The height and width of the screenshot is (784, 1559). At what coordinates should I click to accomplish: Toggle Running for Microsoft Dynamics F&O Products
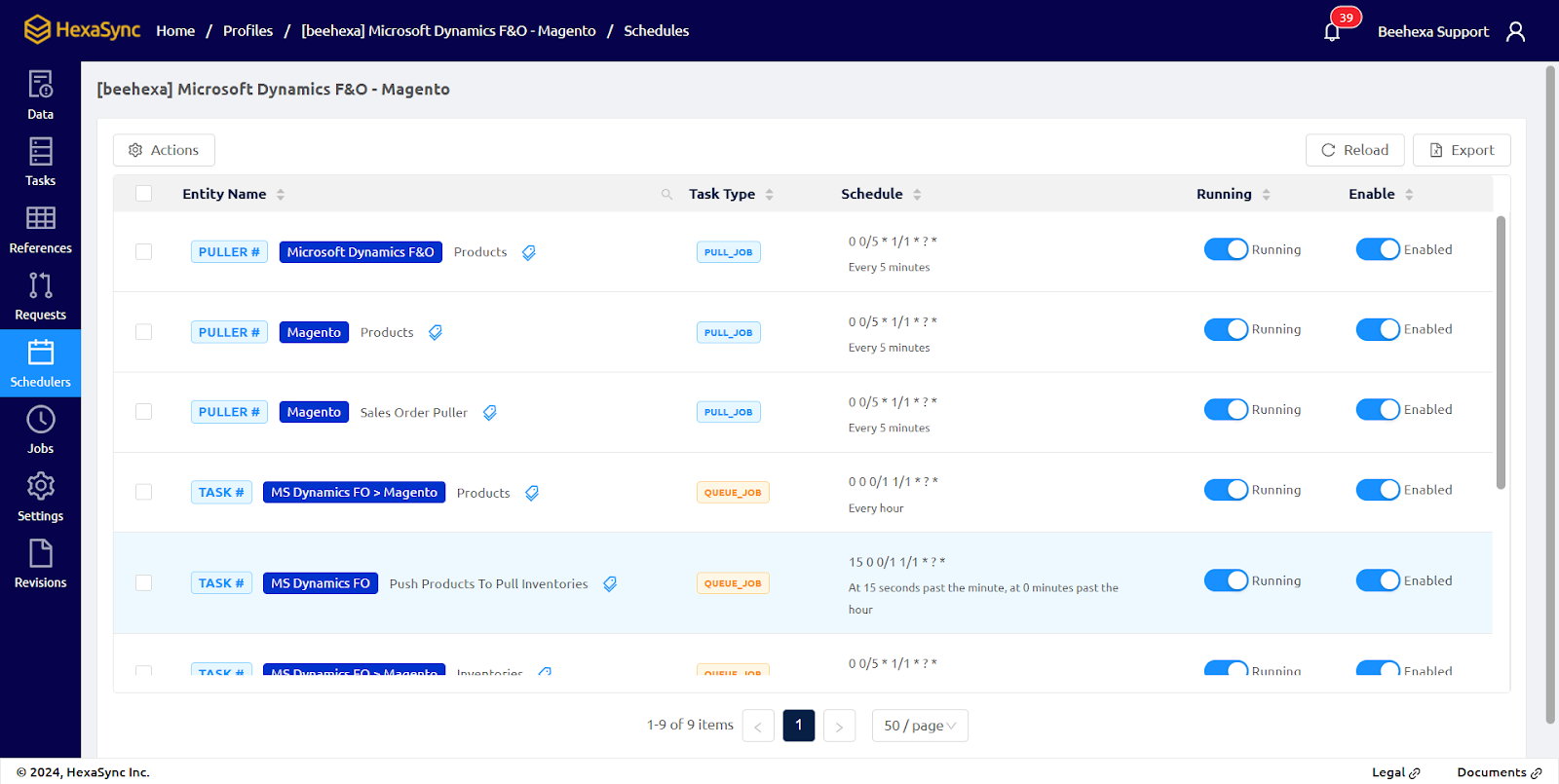tap(1226, 249)
